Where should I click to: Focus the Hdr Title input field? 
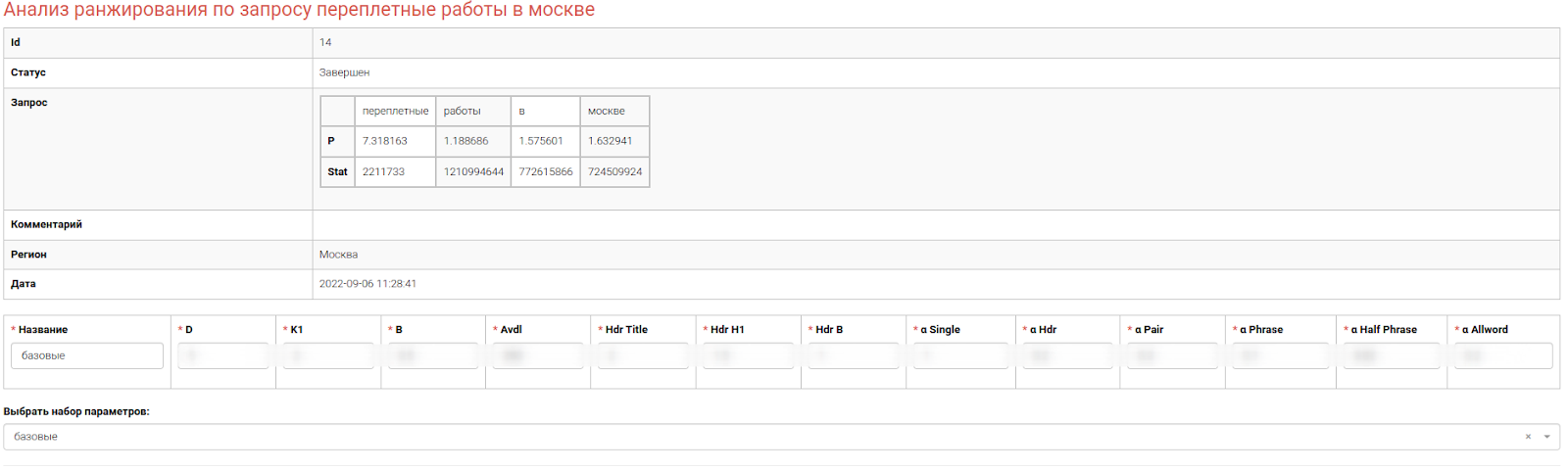643,355
